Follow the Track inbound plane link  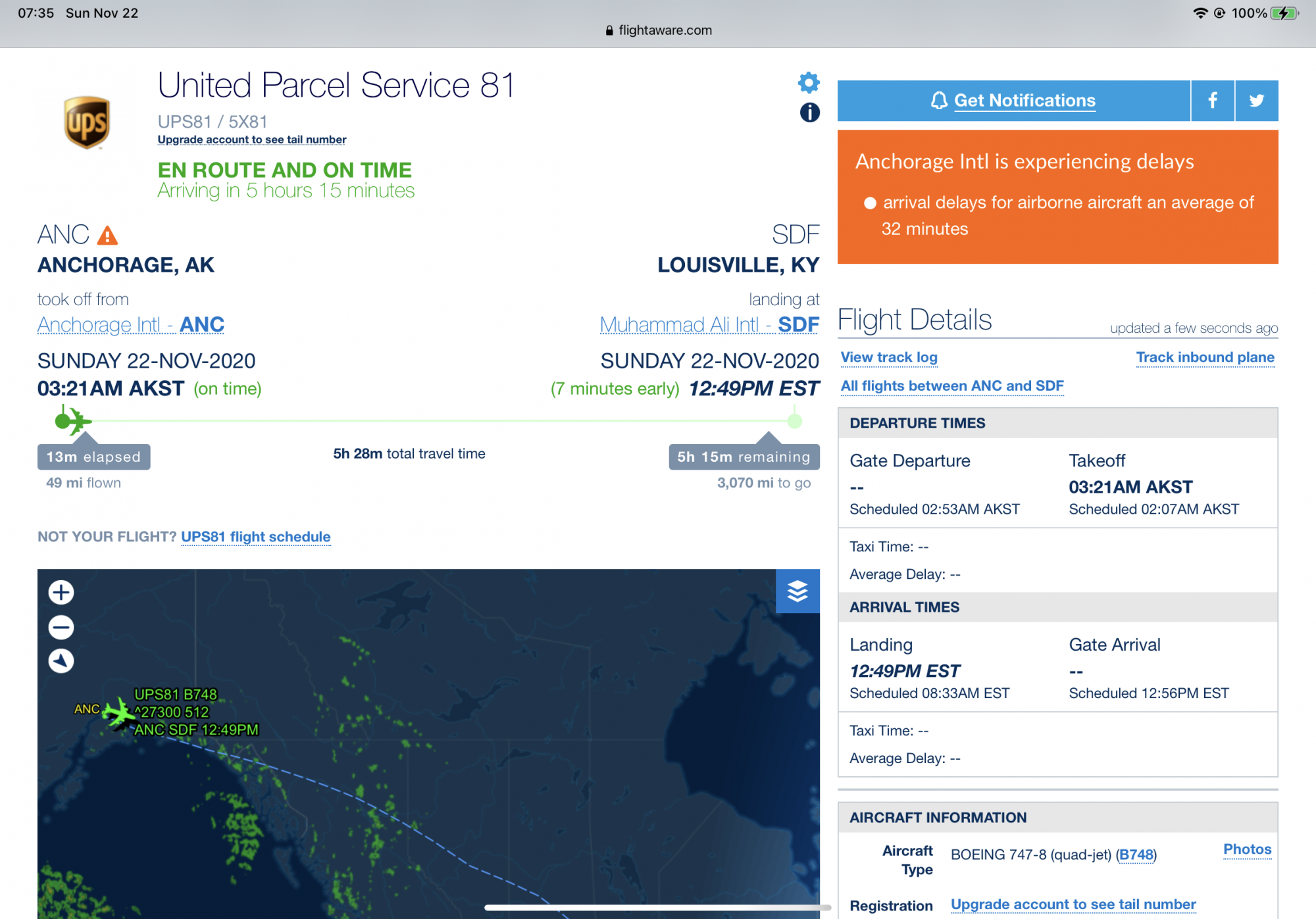(x=1205, y=357)
